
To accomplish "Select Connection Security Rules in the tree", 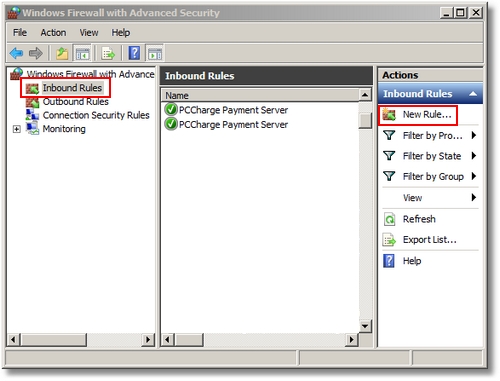I will [x=96, y=115].
